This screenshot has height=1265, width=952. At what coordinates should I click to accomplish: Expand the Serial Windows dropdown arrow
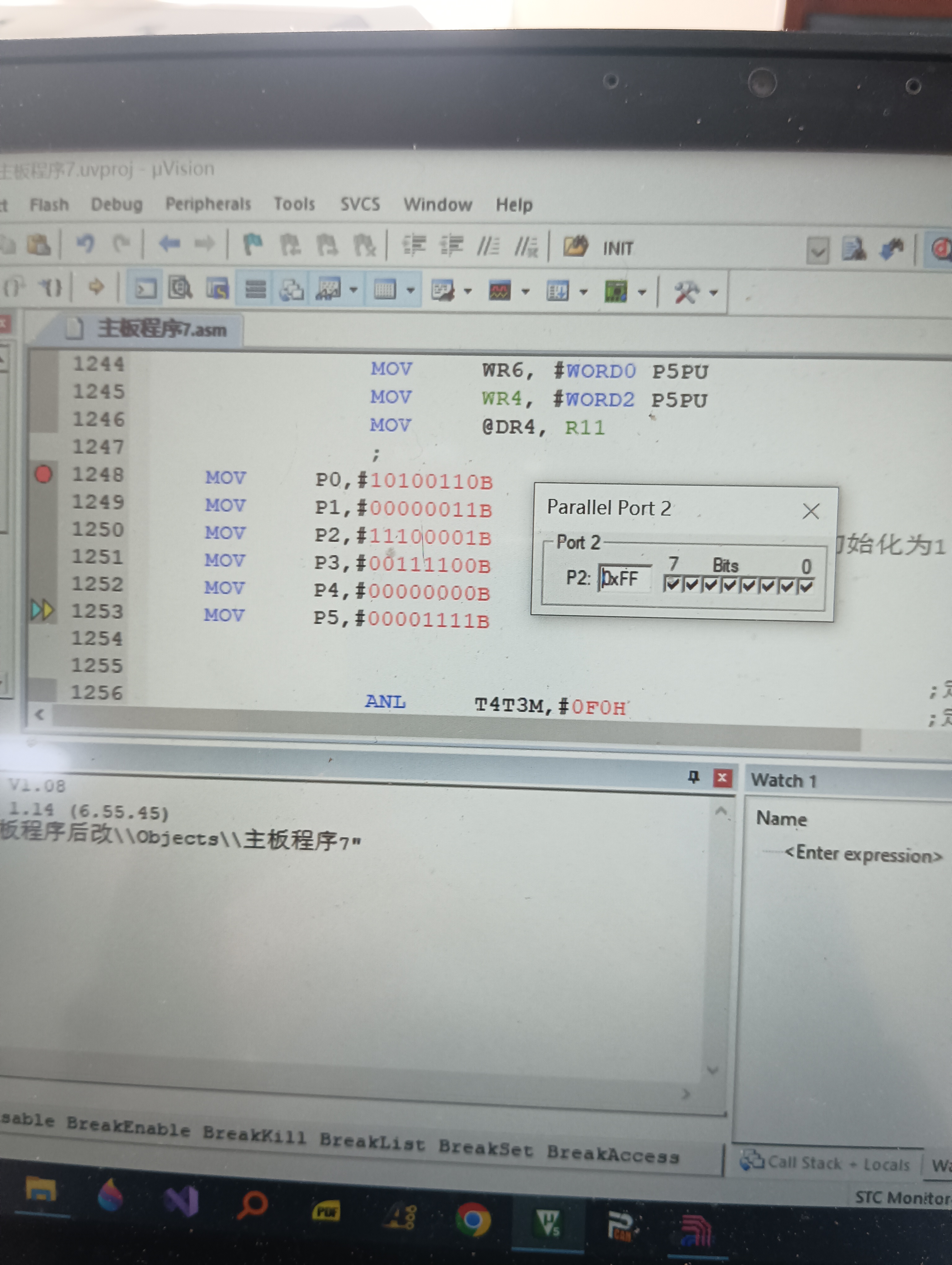[468, 291]
